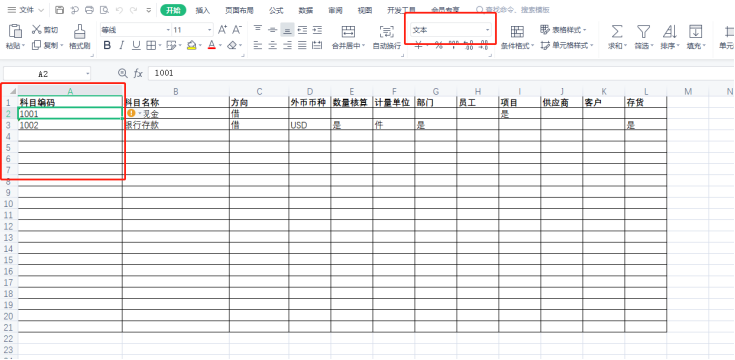Click the Save icon in quick toolbar
735x360 pixels.
[59, 10]
